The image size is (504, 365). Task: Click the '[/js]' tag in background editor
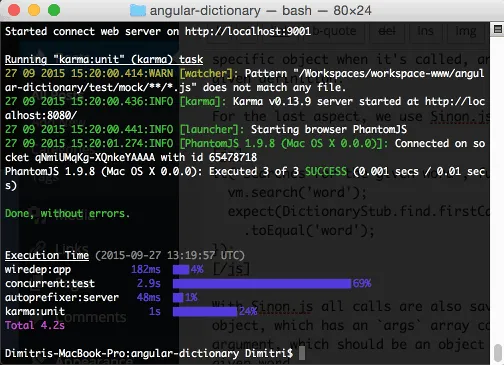tap(231, 269)
